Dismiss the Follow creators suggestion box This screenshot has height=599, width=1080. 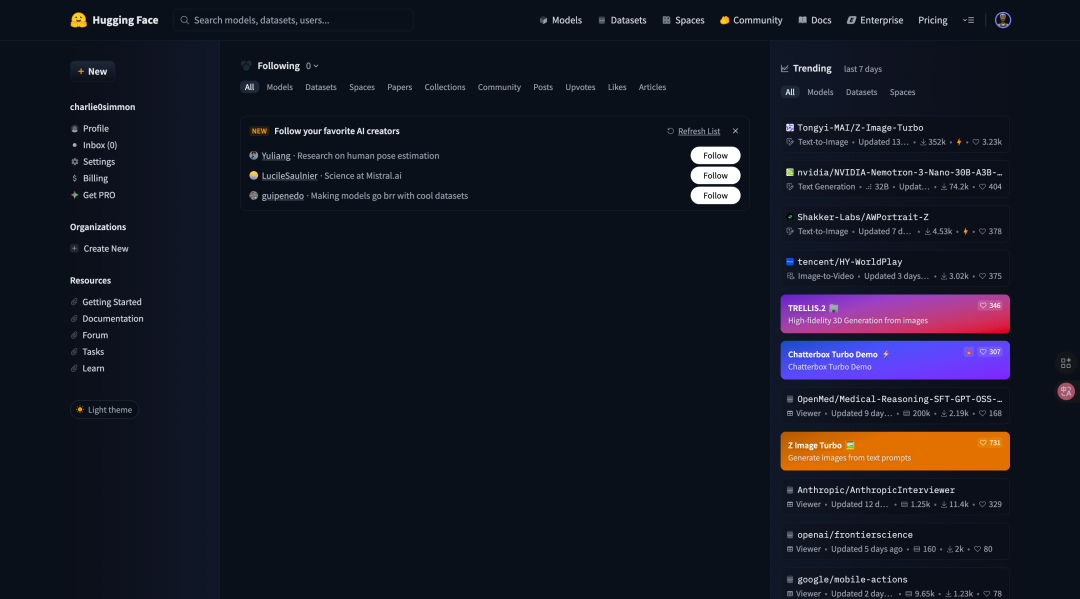tap(736, 131)
